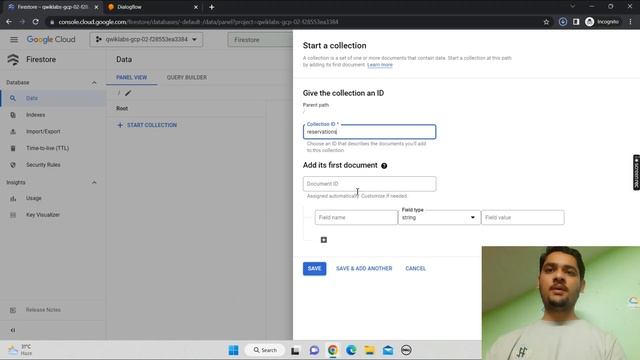Open the Mail app from taskbar
This screenshot has width=640, height=360.
pos(388,350)
